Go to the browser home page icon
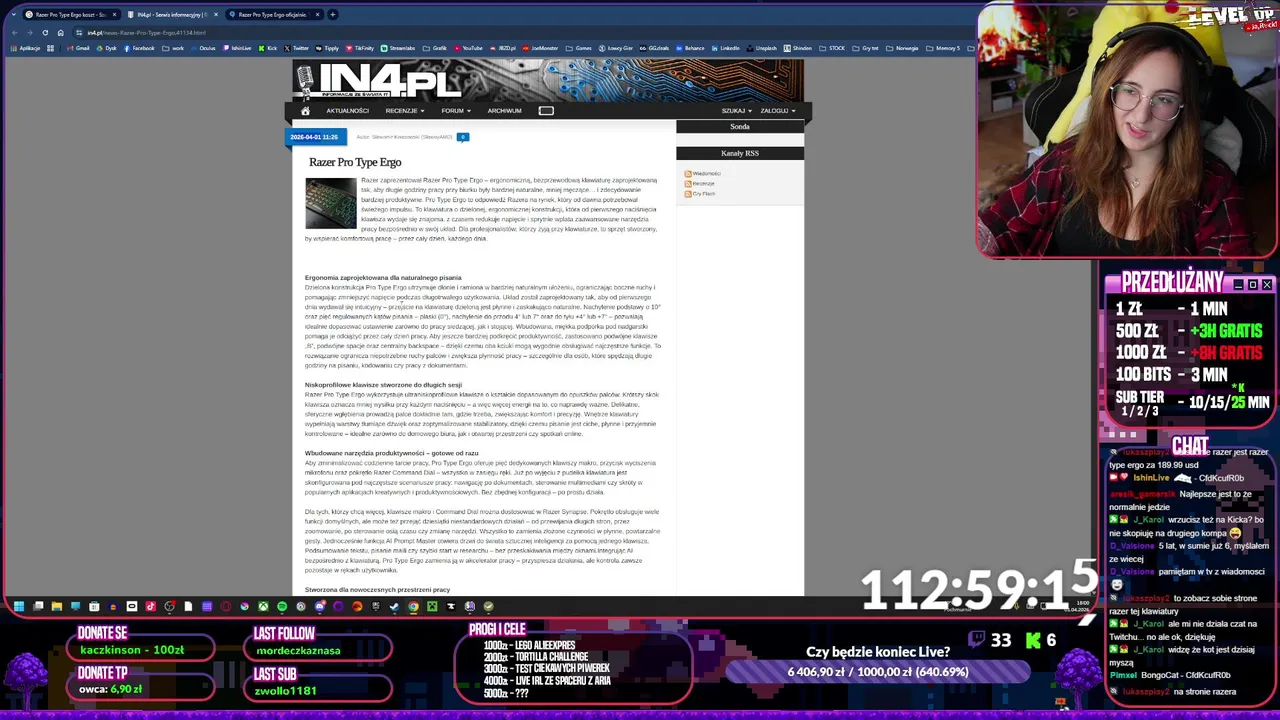The width and height of the screenshot is (1280, 720). click(60, 32)
